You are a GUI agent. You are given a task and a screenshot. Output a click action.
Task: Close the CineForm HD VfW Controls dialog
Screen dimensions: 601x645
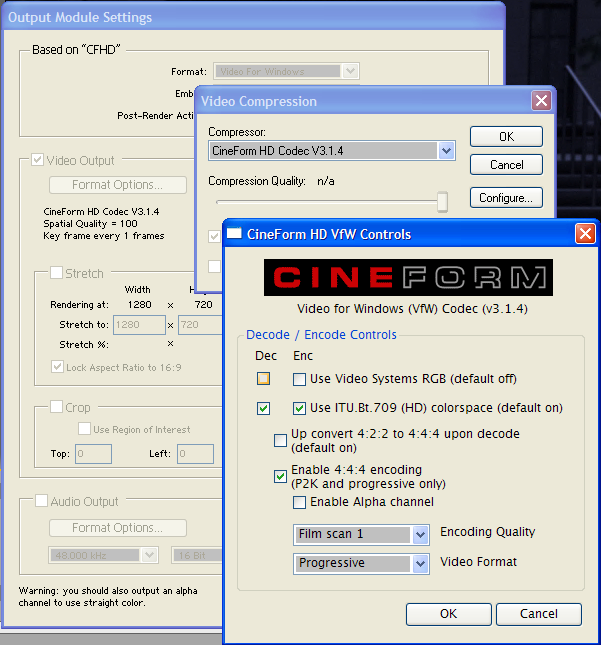(x=585, y=234)
